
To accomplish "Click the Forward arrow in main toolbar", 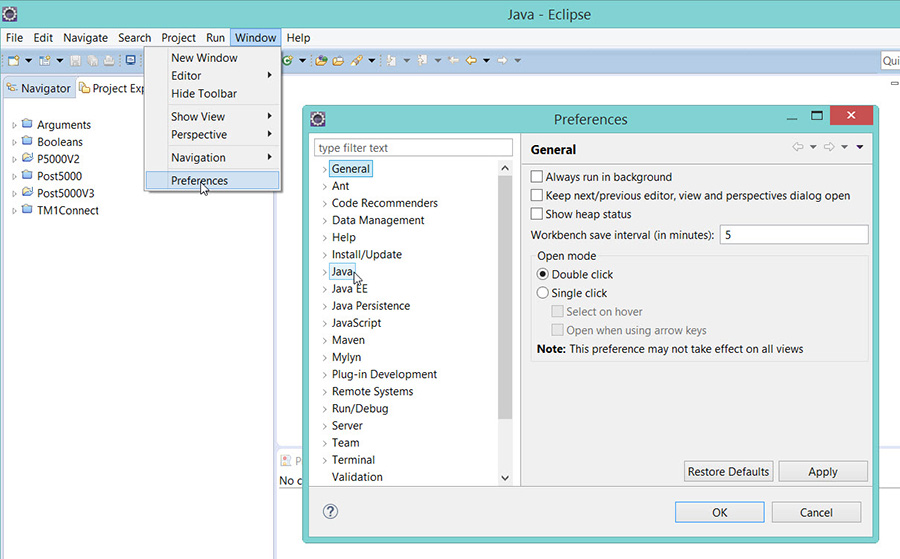I will tap(502, 60).
